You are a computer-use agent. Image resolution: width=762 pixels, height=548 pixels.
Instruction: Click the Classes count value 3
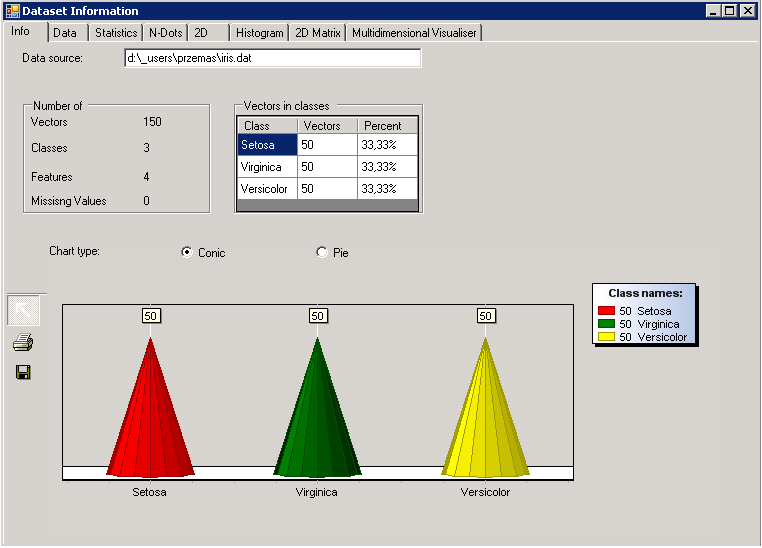(x=146, y=148)
